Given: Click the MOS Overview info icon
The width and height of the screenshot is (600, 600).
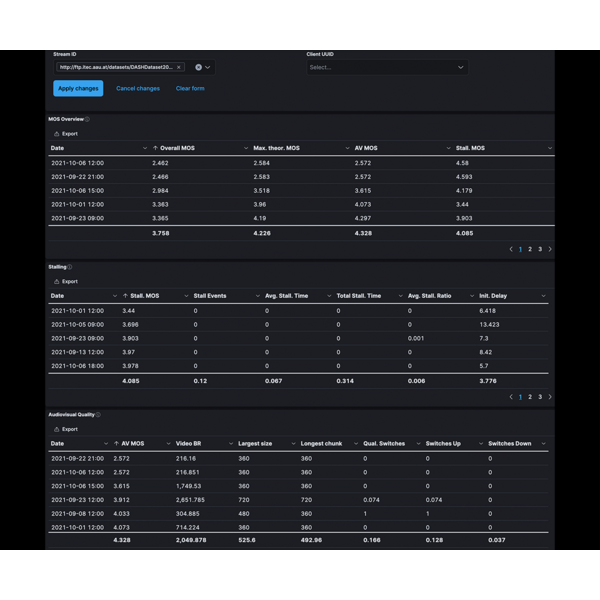Looking at the screenshot, I should coord(87,119).
